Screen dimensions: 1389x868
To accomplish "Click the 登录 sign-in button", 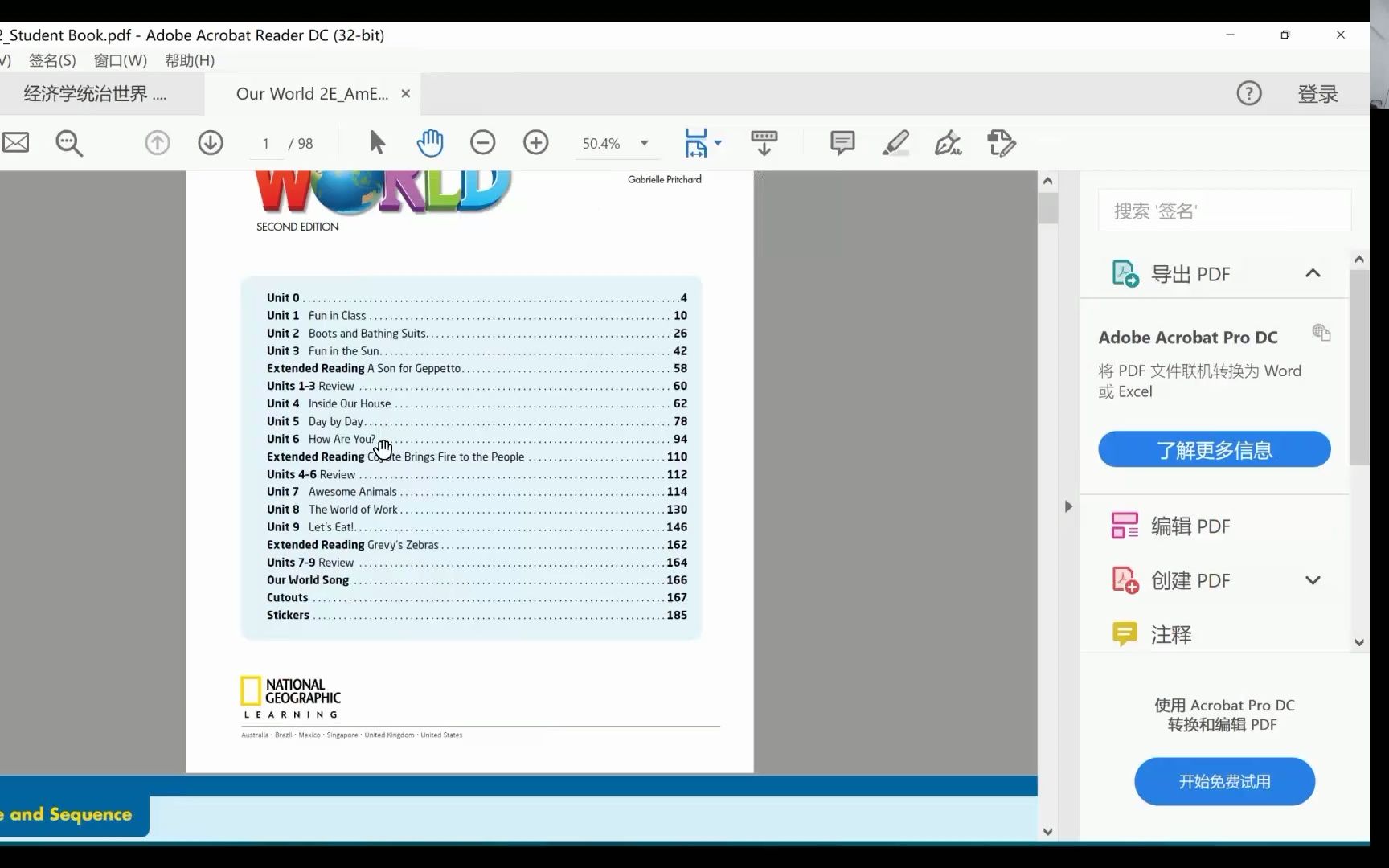I will [1317, 94].
